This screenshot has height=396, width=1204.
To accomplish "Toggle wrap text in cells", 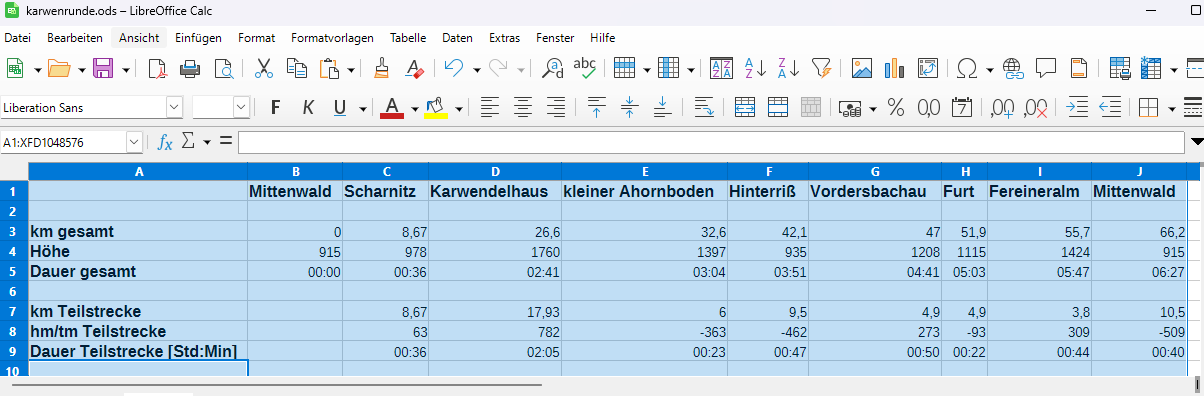I will pos(704,107).
